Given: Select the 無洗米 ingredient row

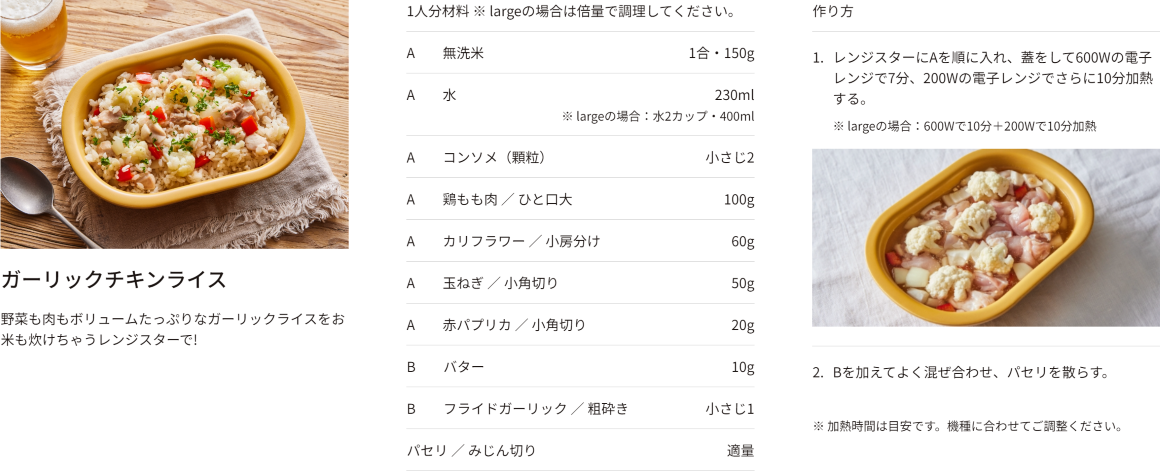Looking at the screenshot, I should [580, 53].
